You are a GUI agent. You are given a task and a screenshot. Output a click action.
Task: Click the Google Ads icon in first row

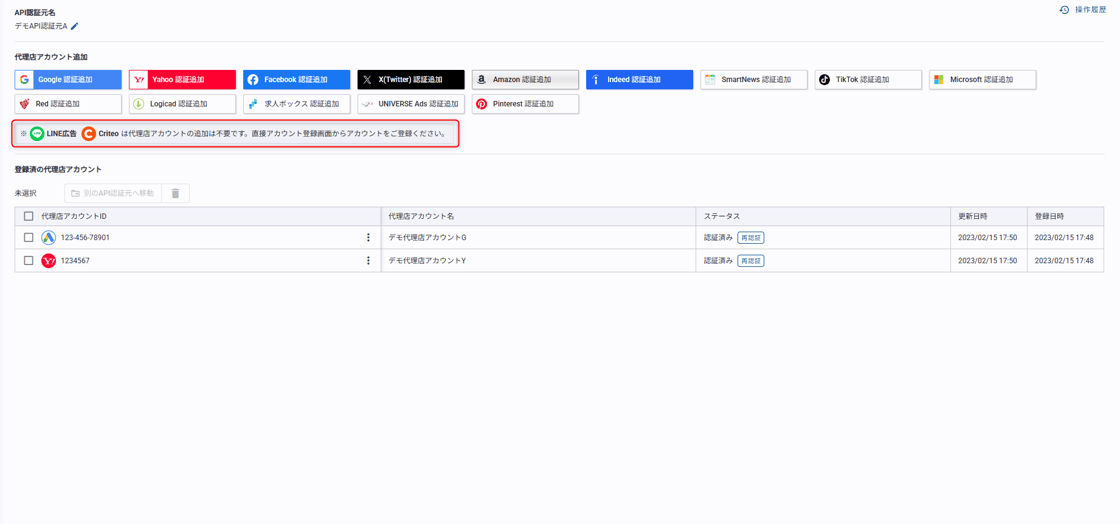pos(48,238)
